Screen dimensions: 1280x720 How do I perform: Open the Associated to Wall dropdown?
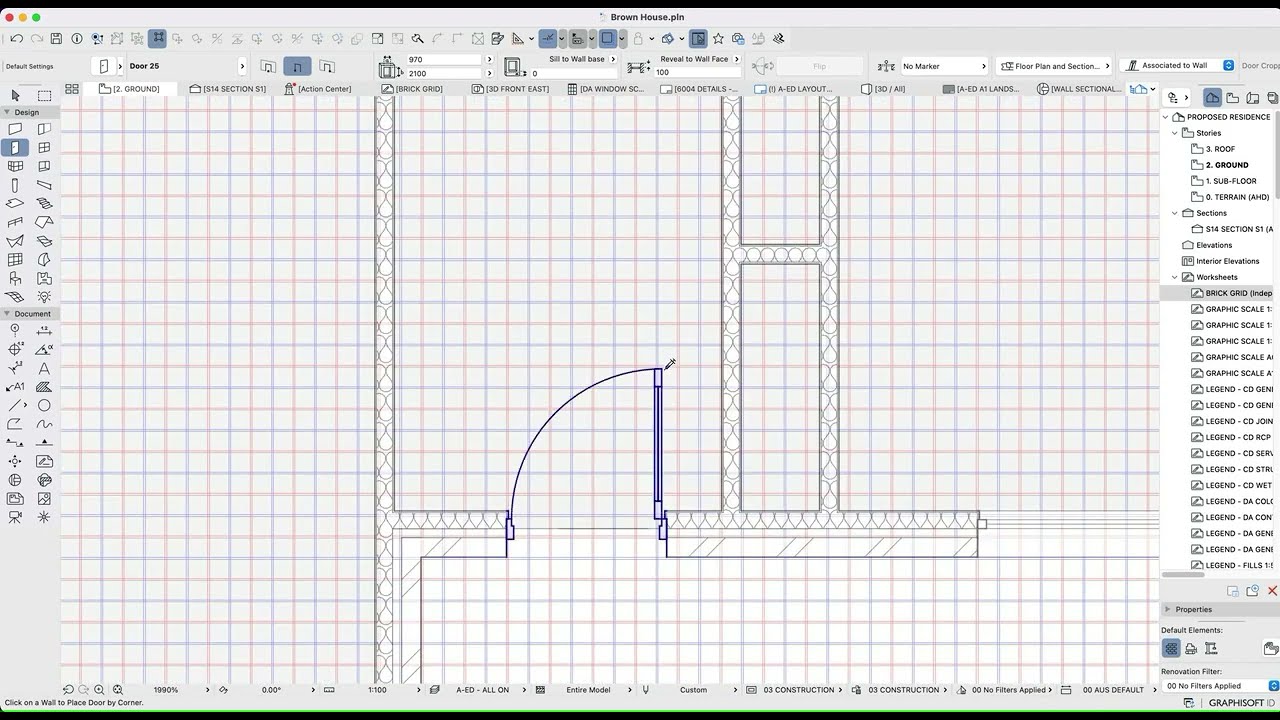point(1179,66)
